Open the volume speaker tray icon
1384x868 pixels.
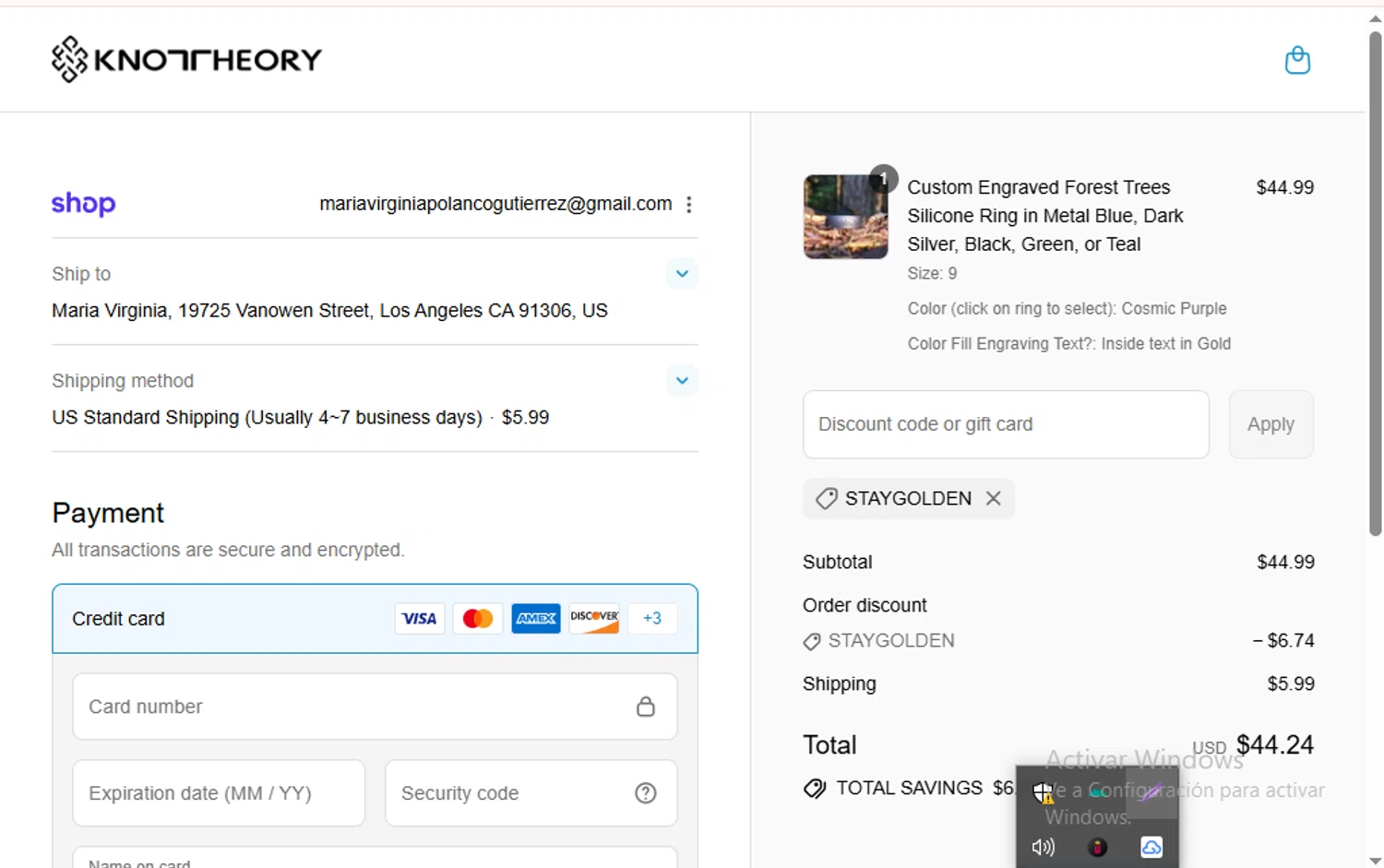click(1044, 848)
